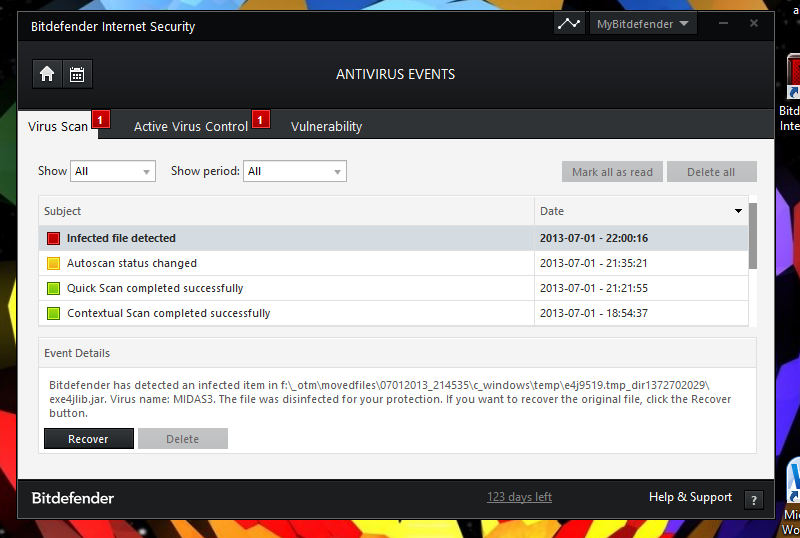Open the calendar events icon
The height and width of the screenshot is (538, 800).
point(76,73)
